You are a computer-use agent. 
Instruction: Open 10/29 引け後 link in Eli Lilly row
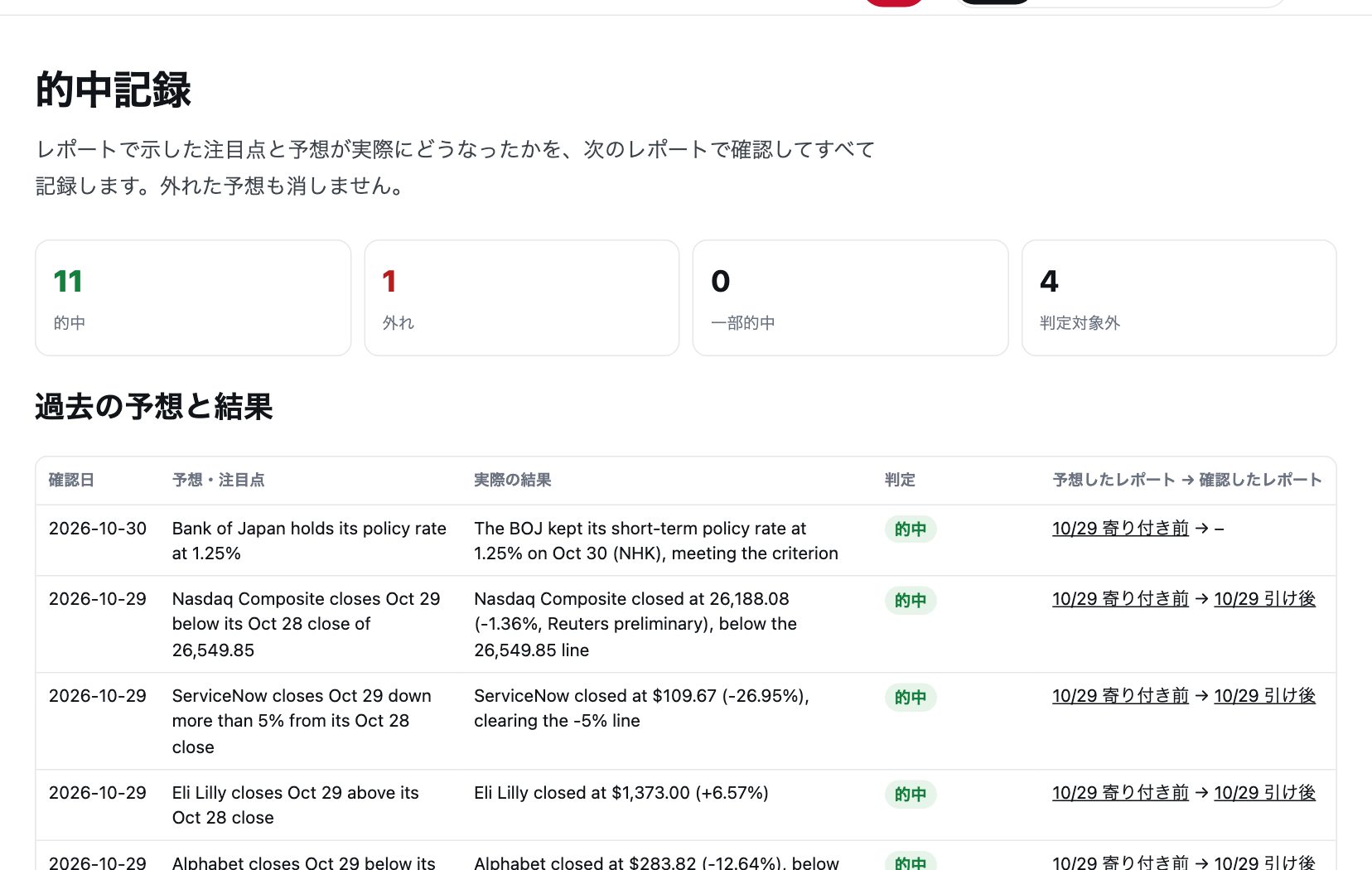[x=1264, y=793]
